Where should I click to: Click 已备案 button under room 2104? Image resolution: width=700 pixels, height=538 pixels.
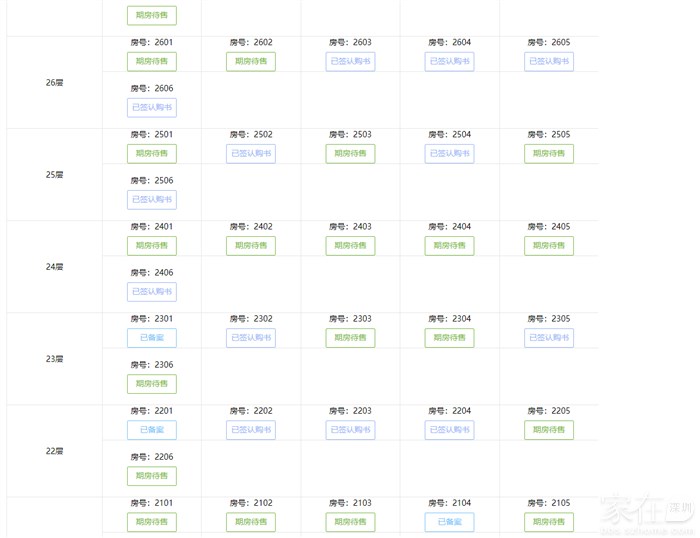point(450,522)
